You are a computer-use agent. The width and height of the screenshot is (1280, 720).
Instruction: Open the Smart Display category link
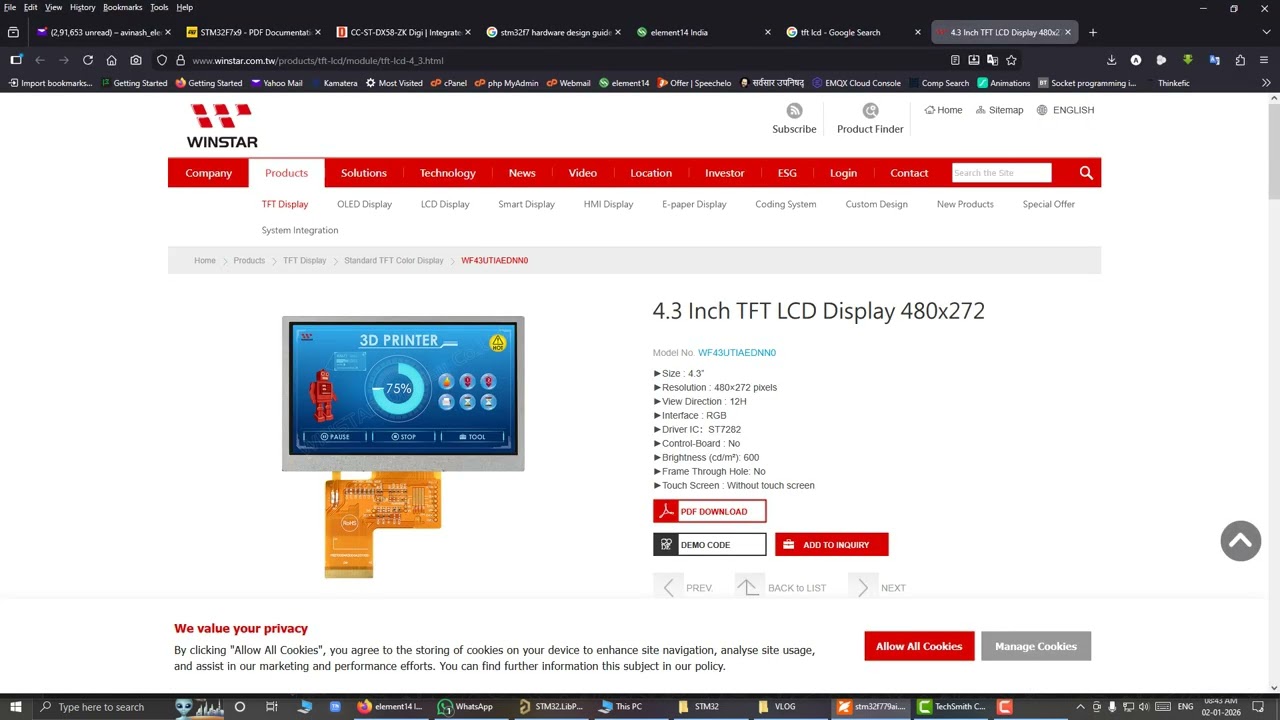pyautogui.click(x=526, y=204)
